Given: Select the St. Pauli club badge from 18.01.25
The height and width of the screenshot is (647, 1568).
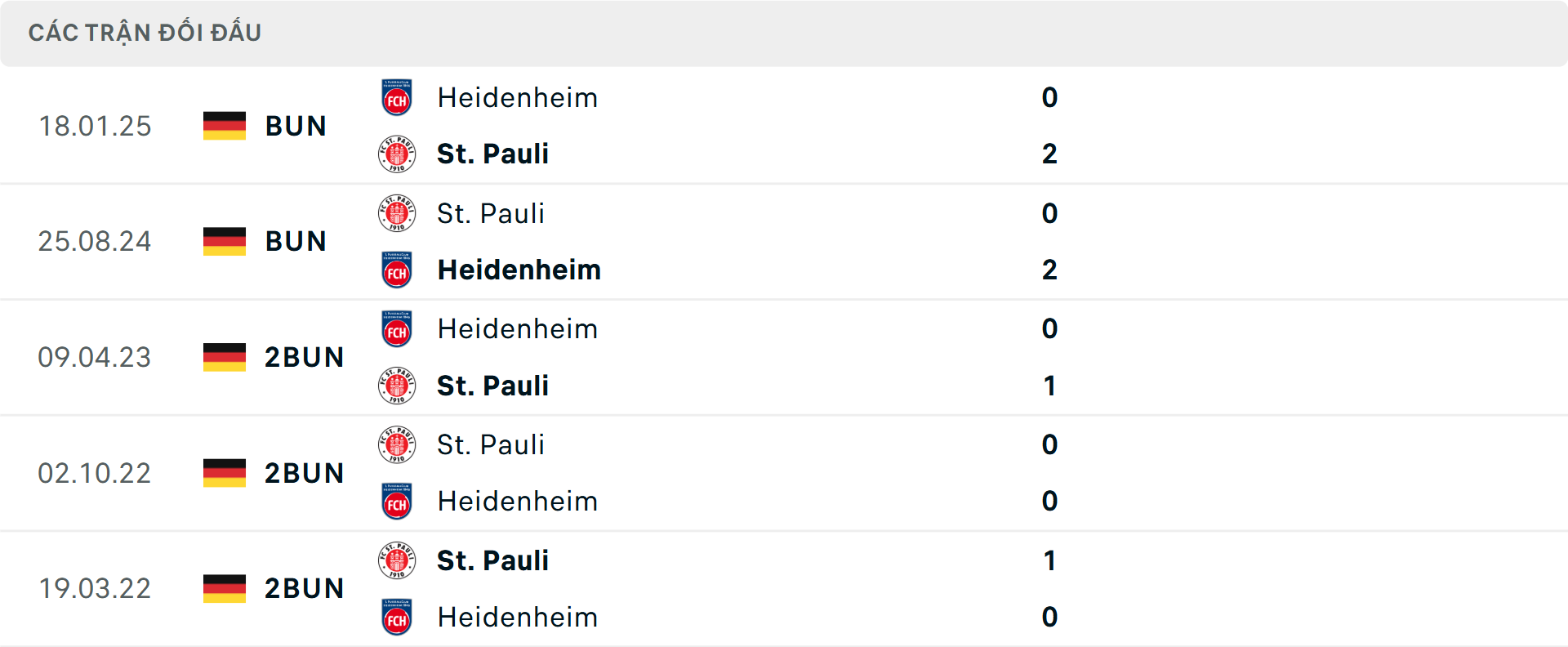Looking at the screenshot, I should (397, 154).
